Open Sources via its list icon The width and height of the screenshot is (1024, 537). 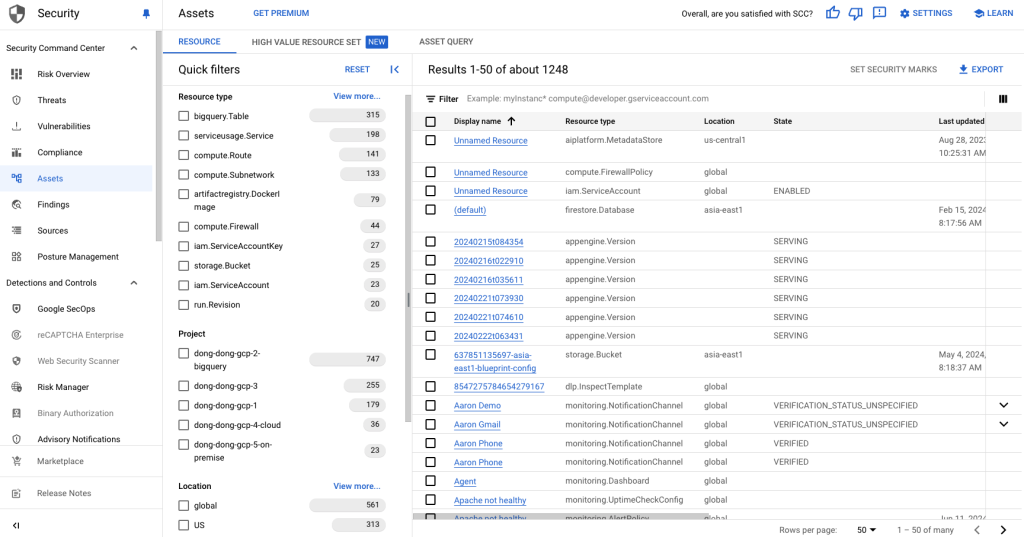click(x=16, y=231)
